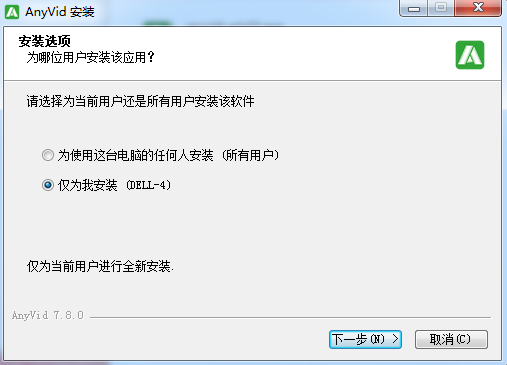Click the 安装选项 header title
Viewport: 507px width, 365px height.
(44, 41)
